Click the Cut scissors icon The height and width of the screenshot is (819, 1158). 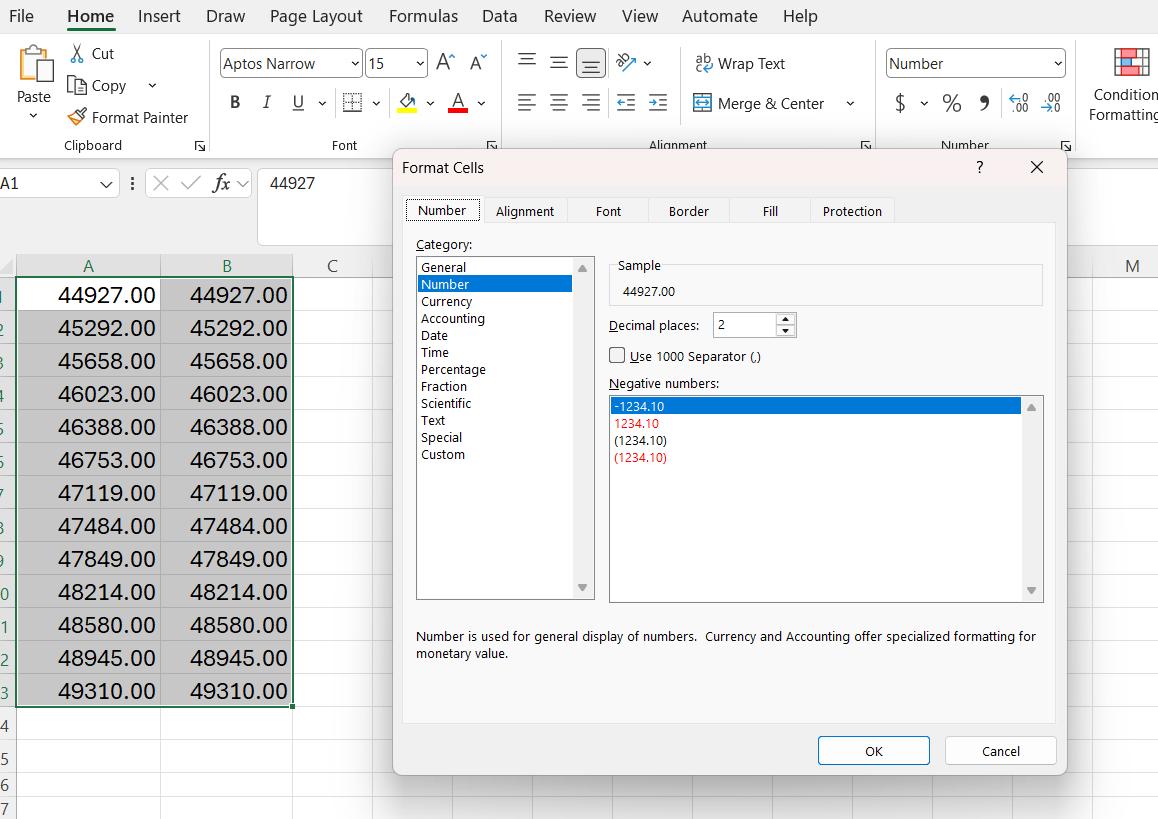[77, 53]
